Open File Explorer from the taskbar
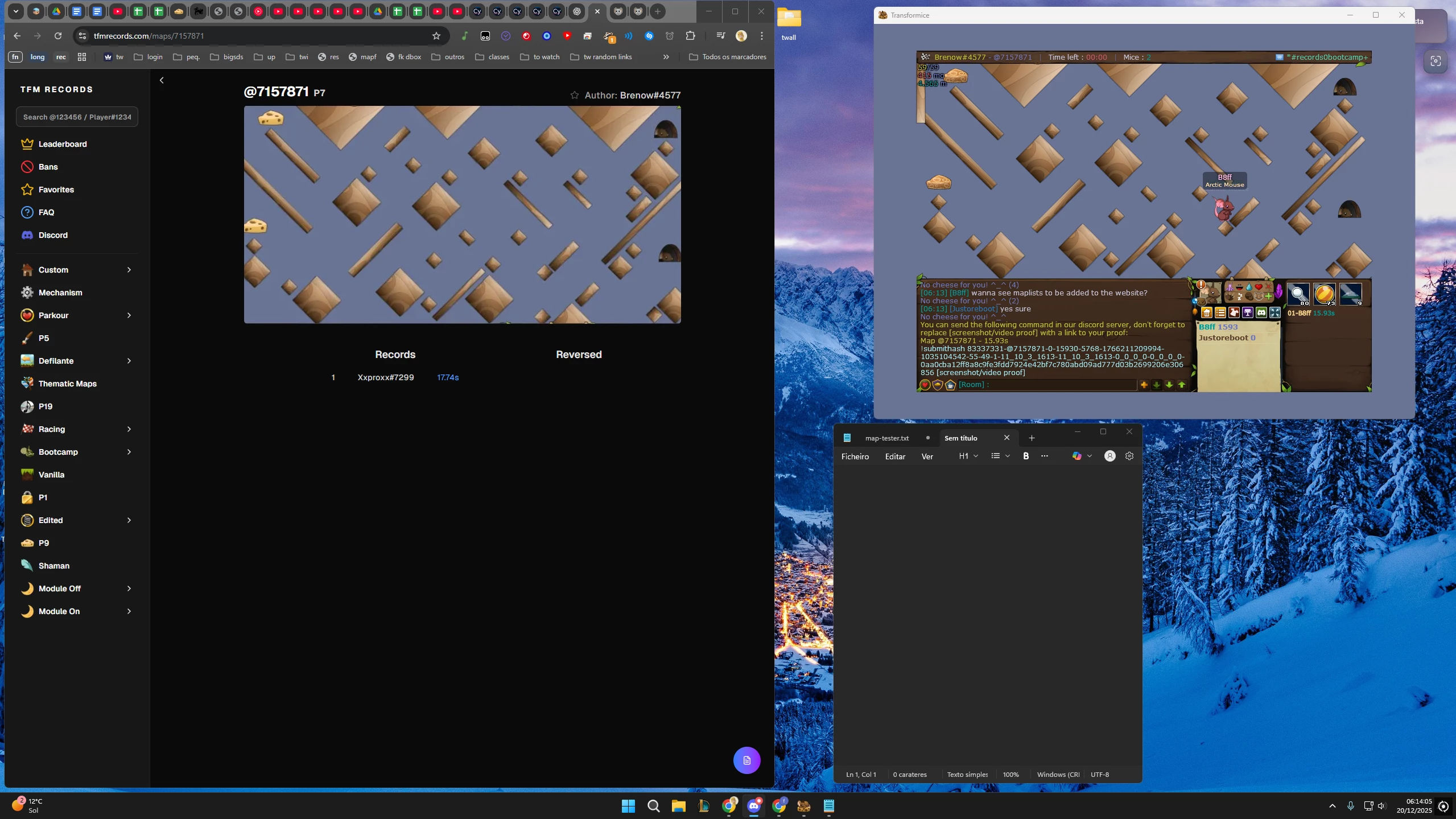The image size is (1456, 819). (678, 806)
